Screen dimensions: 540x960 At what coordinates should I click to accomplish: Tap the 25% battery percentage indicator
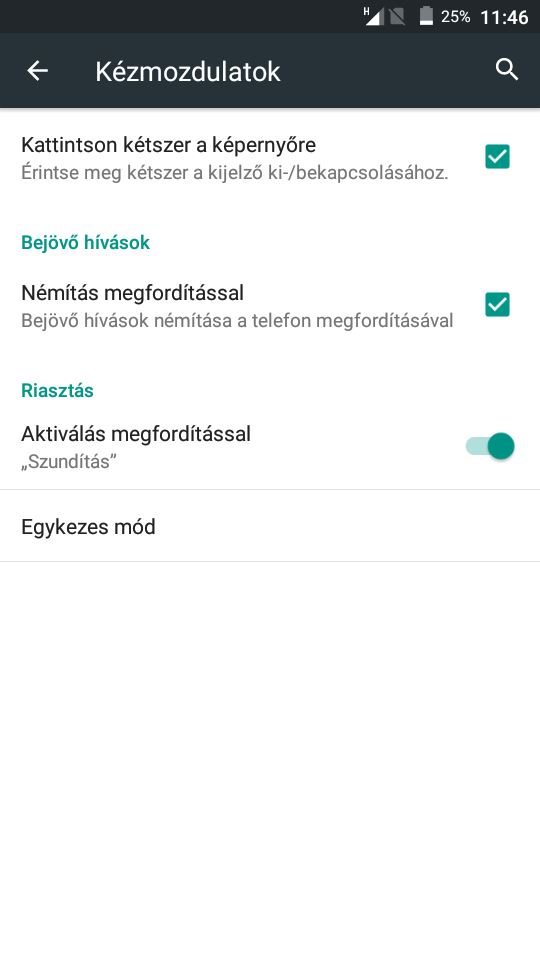456,17
